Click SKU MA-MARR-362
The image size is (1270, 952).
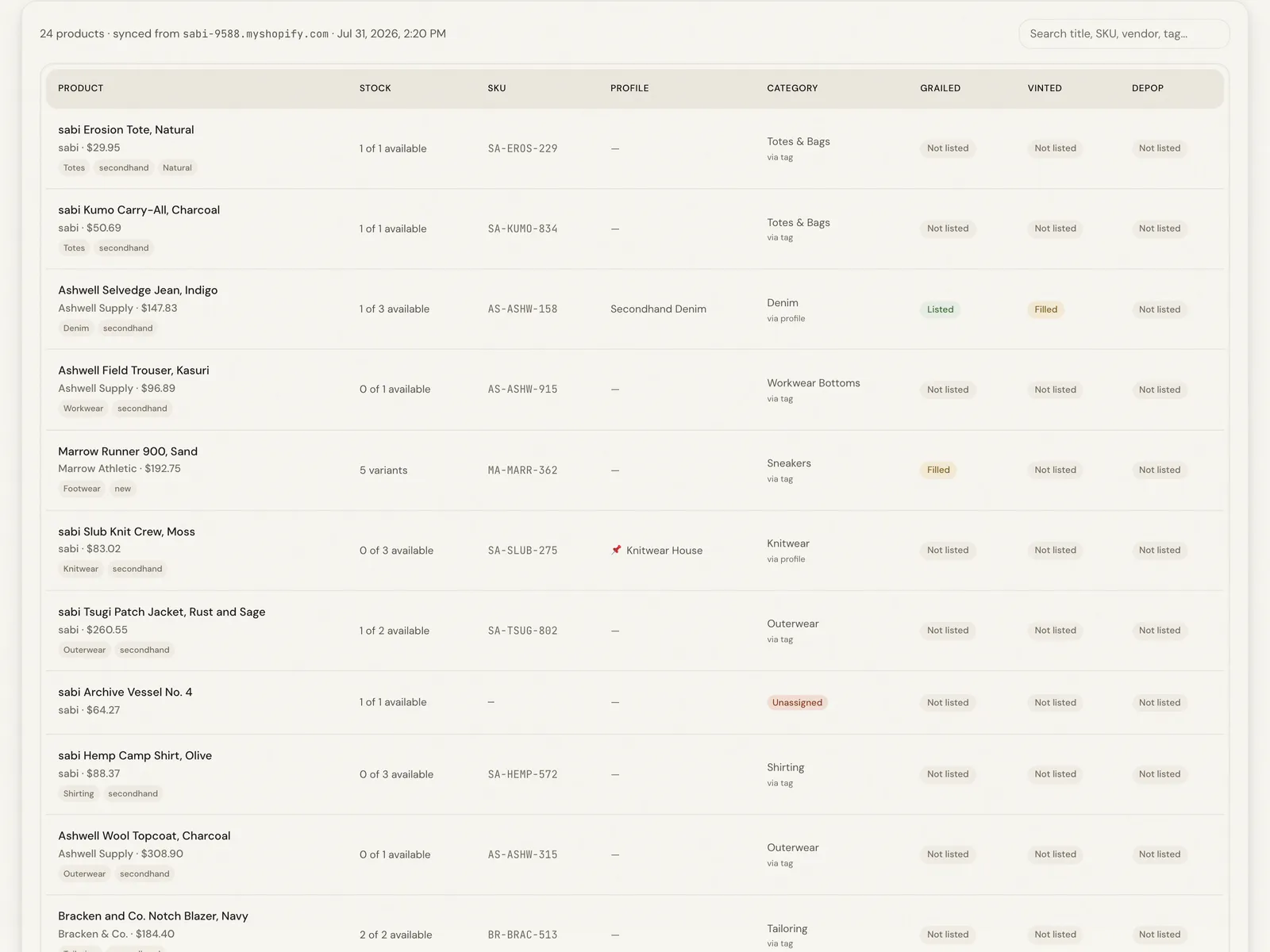522,470
